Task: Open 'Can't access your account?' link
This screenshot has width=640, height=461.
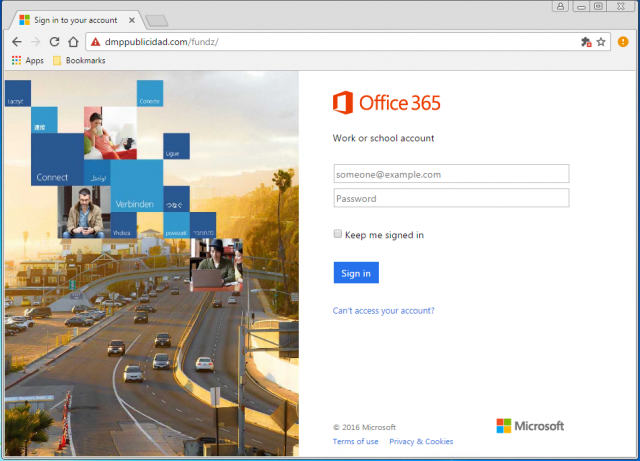Action: coord(383,311)
